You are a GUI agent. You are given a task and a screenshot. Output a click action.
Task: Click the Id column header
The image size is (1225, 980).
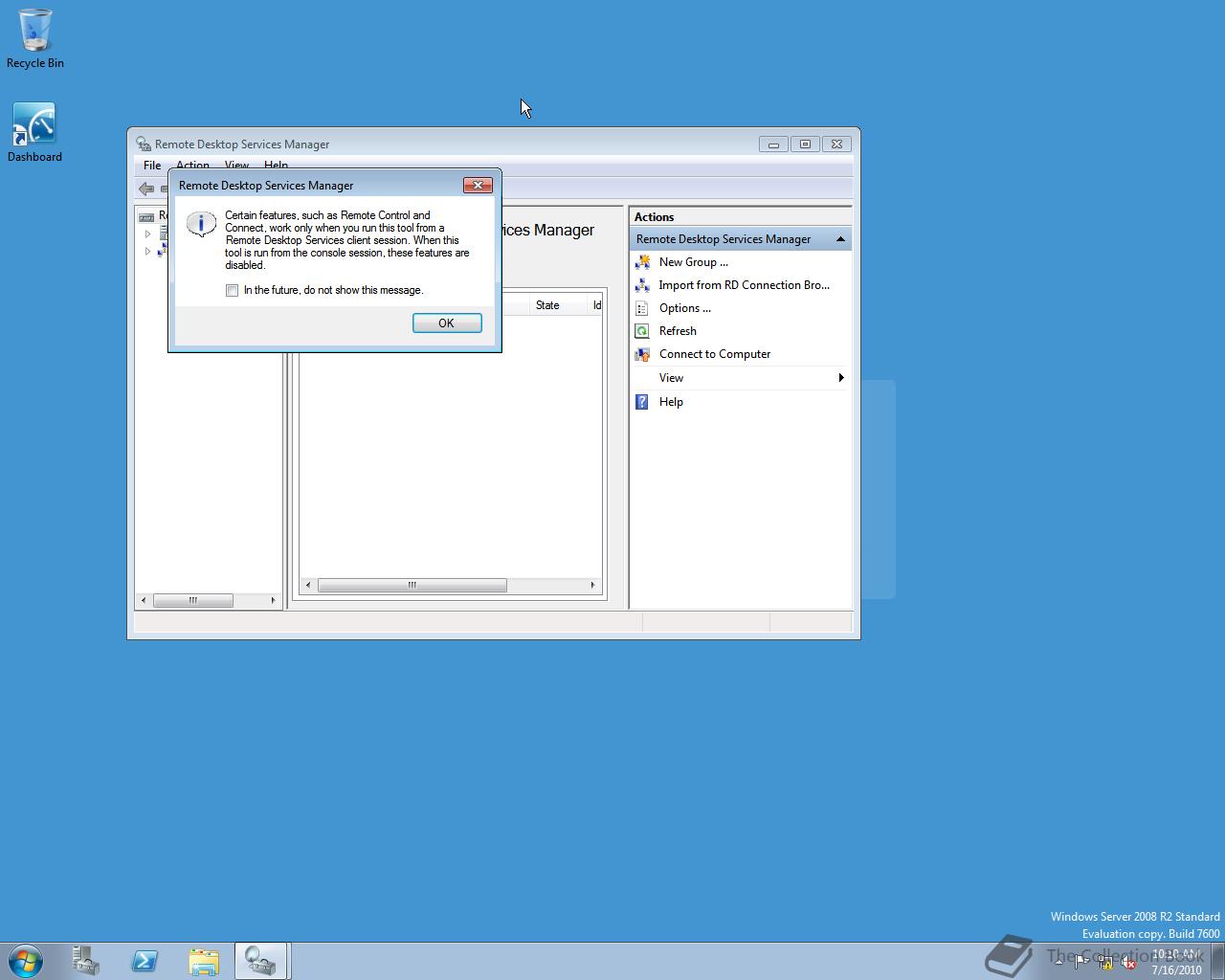pyautogui.click(x=596, y=305)
